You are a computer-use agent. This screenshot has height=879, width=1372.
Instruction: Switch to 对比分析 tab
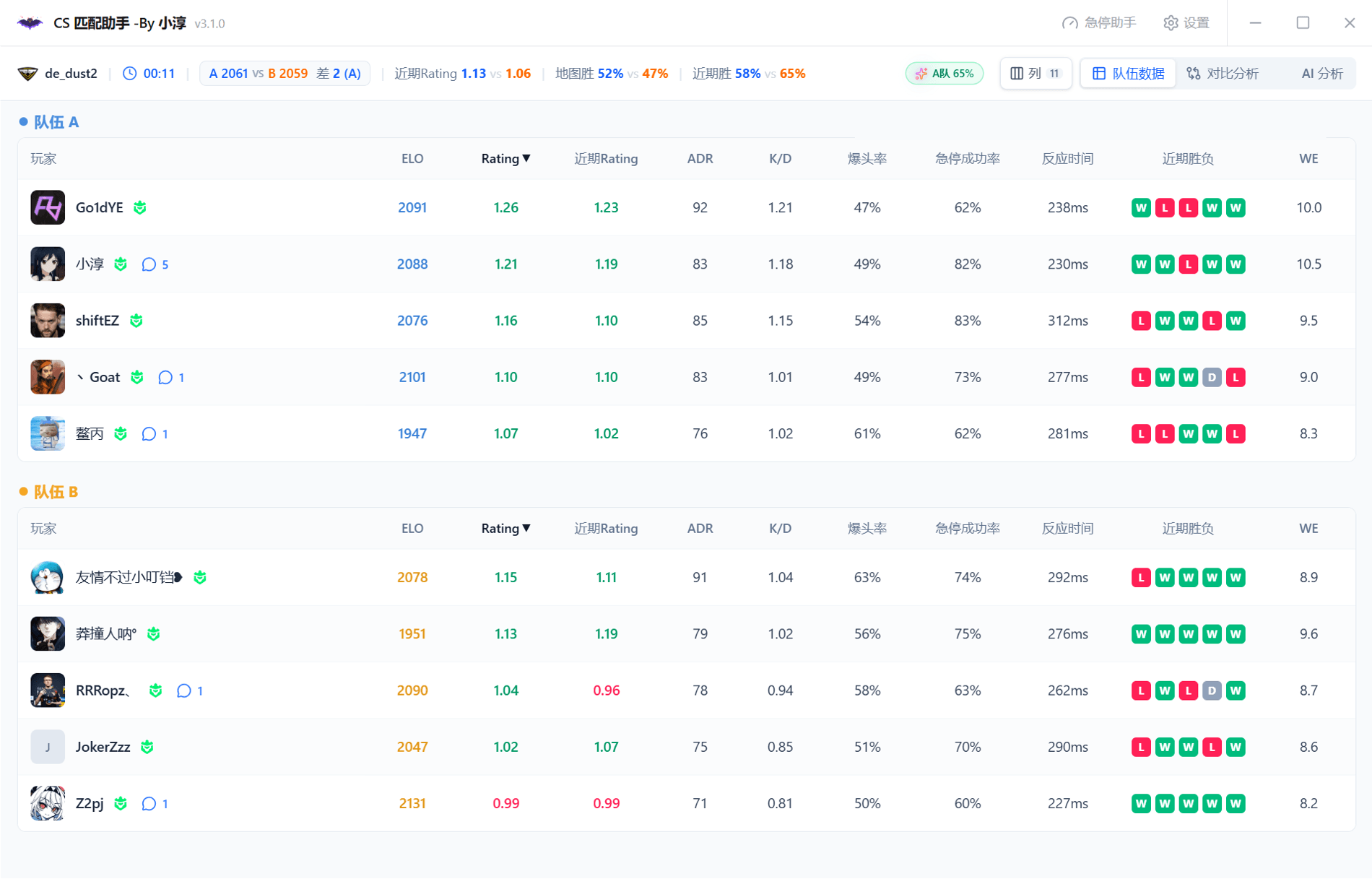click(1223, 74)
